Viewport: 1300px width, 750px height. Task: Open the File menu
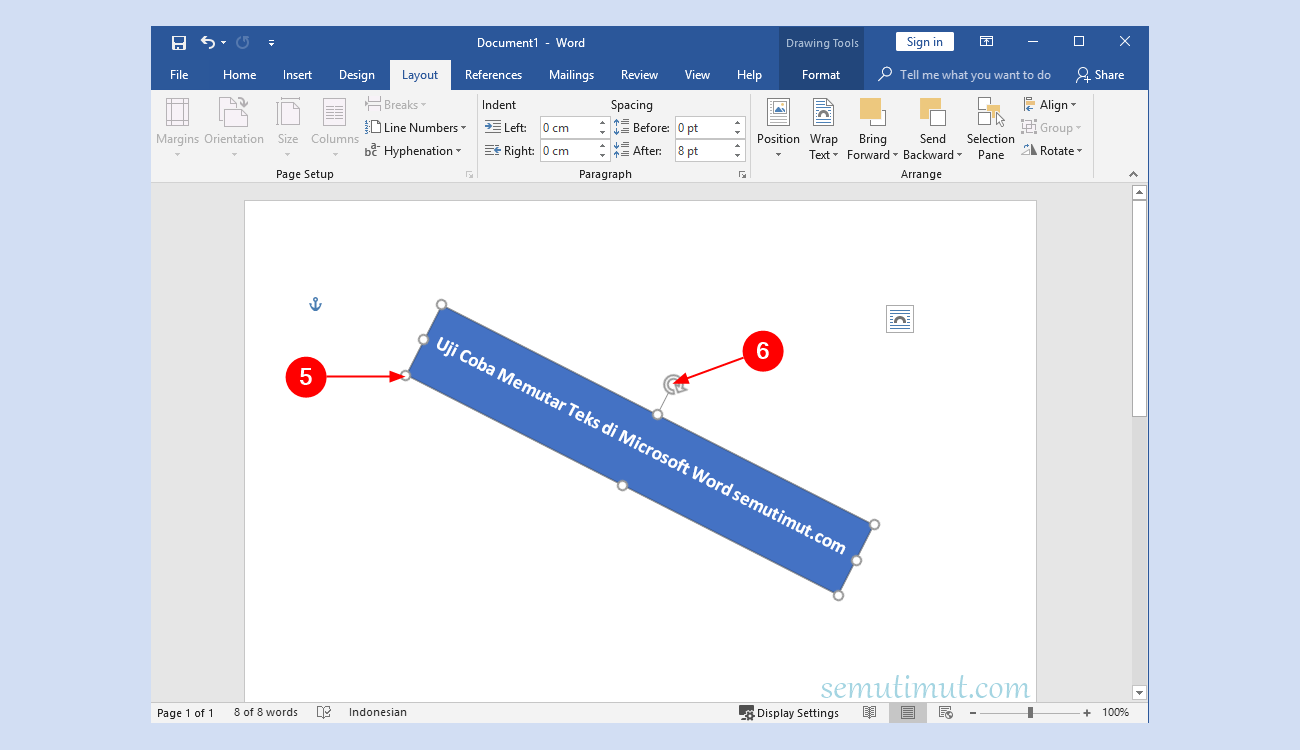pos(179,75)
